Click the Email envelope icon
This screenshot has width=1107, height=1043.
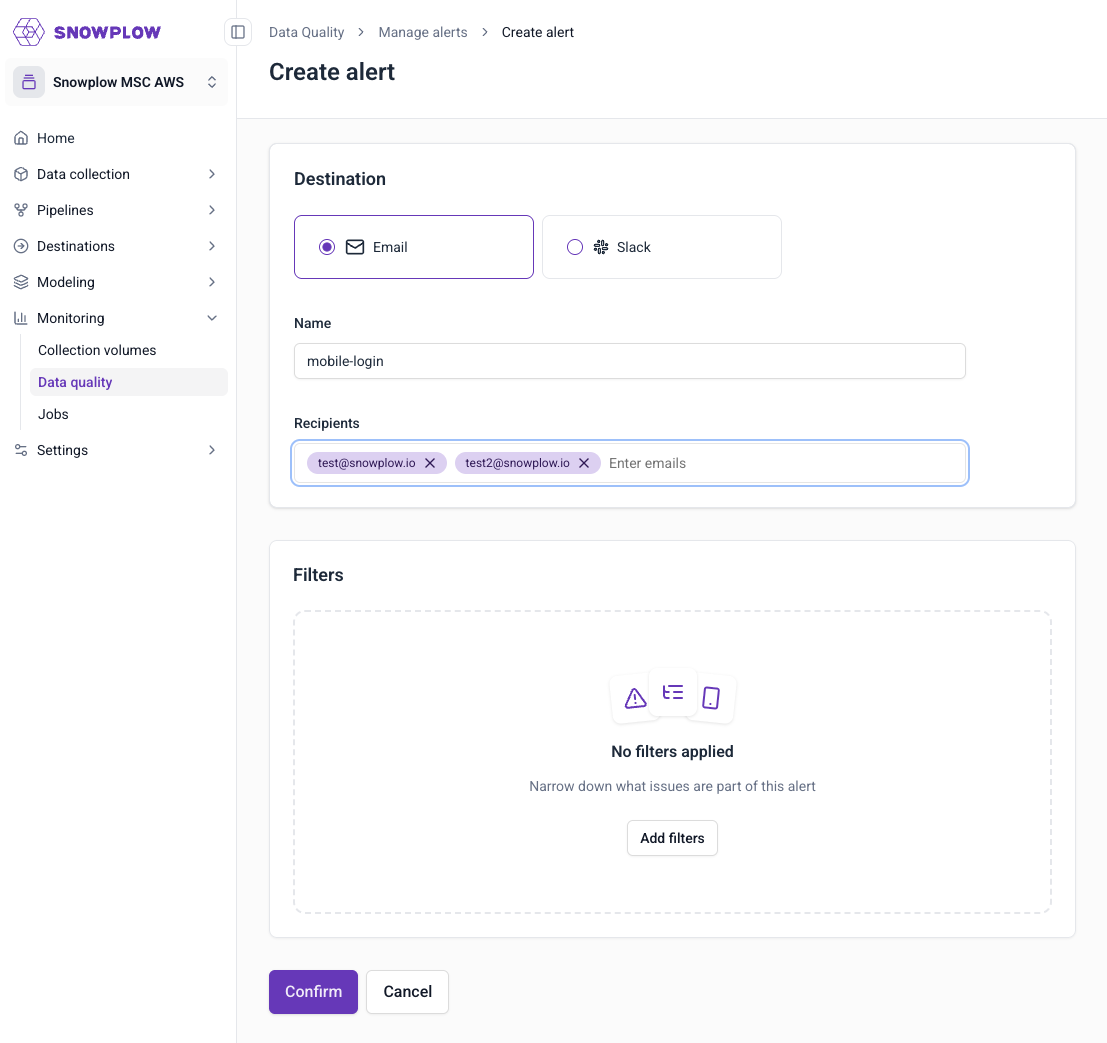click(x=354, y=246)
